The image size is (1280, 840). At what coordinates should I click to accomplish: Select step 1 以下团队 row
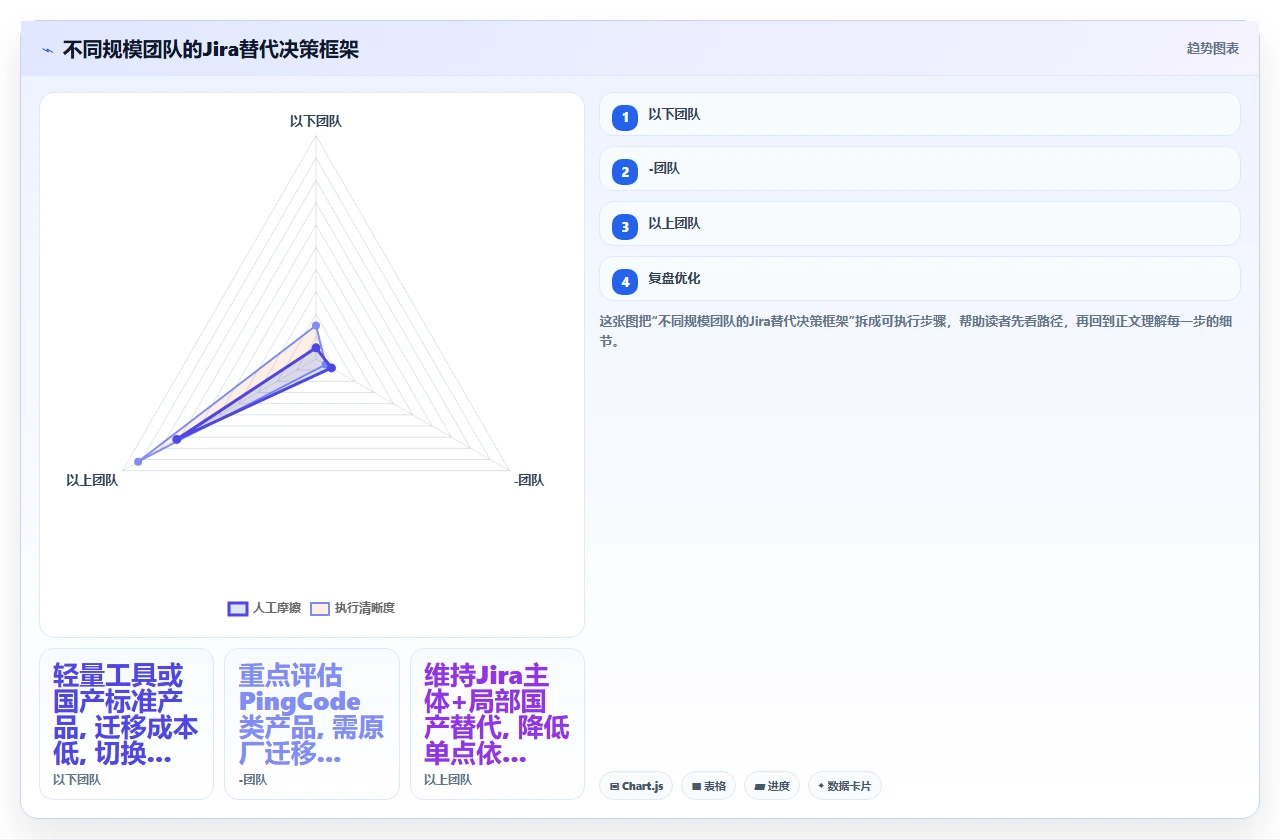[x=919, y=114]
